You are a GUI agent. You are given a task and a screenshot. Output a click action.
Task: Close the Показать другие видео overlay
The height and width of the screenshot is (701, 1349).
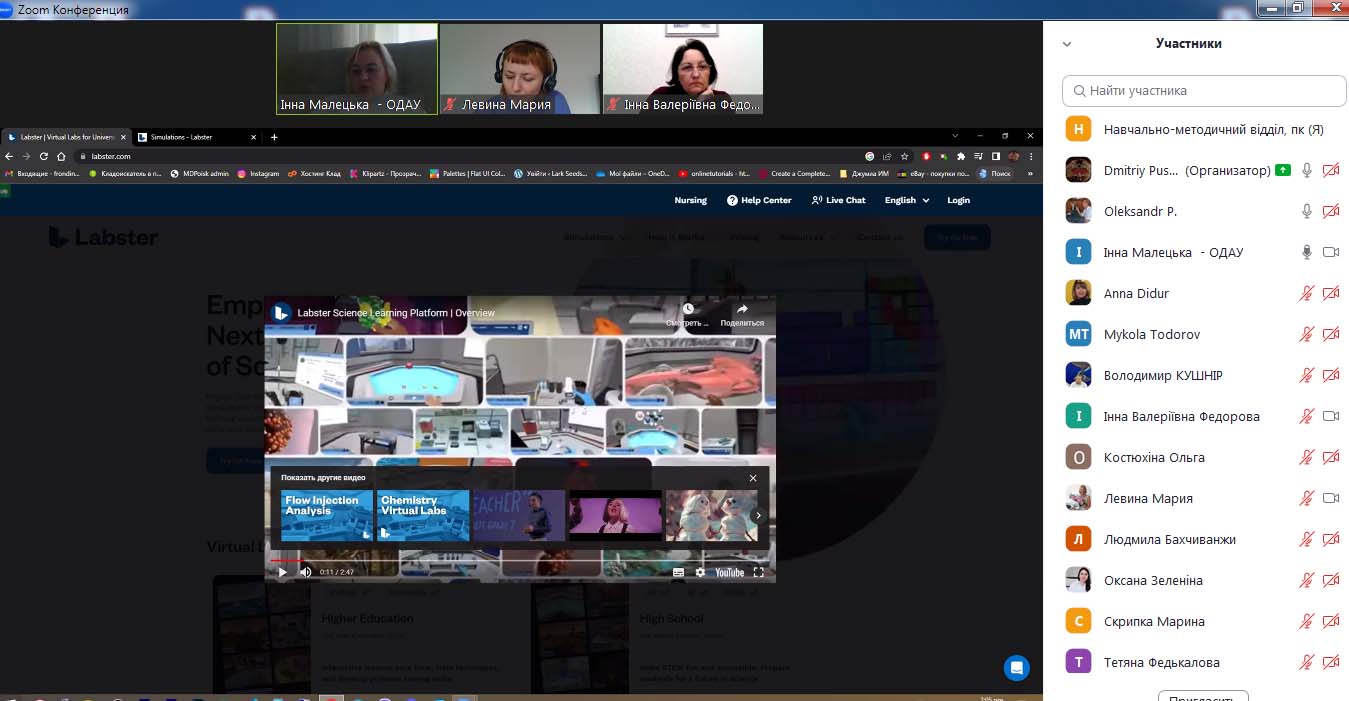(753, 478)
